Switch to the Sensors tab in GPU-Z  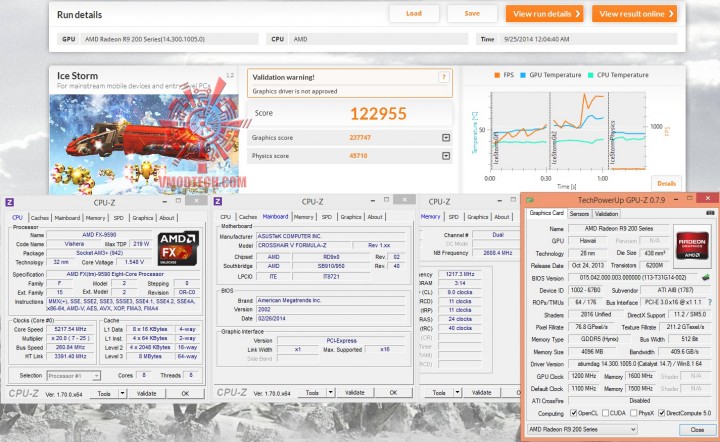[579, 213]
